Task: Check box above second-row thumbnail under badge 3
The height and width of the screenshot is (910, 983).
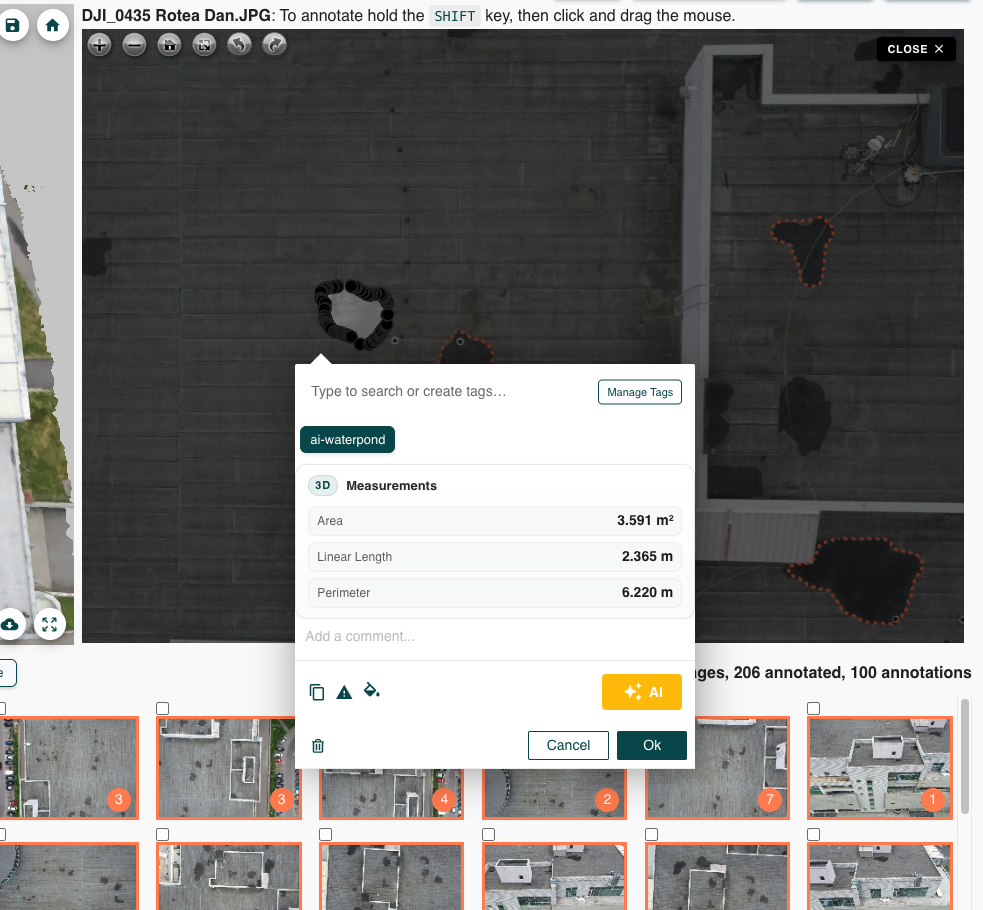Action: [162, 835]
